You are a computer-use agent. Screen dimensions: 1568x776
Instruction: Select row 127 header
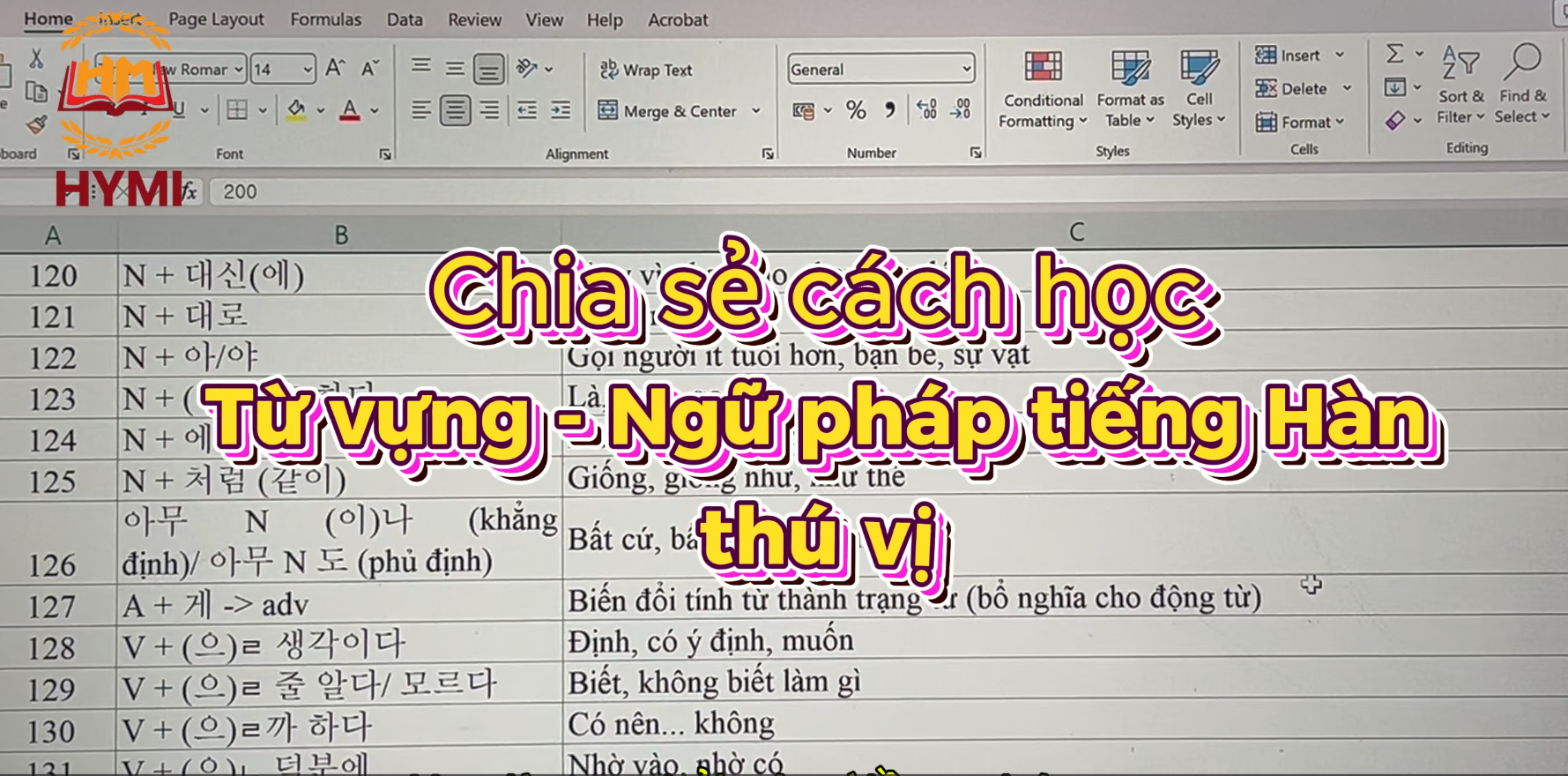[52, 606]
